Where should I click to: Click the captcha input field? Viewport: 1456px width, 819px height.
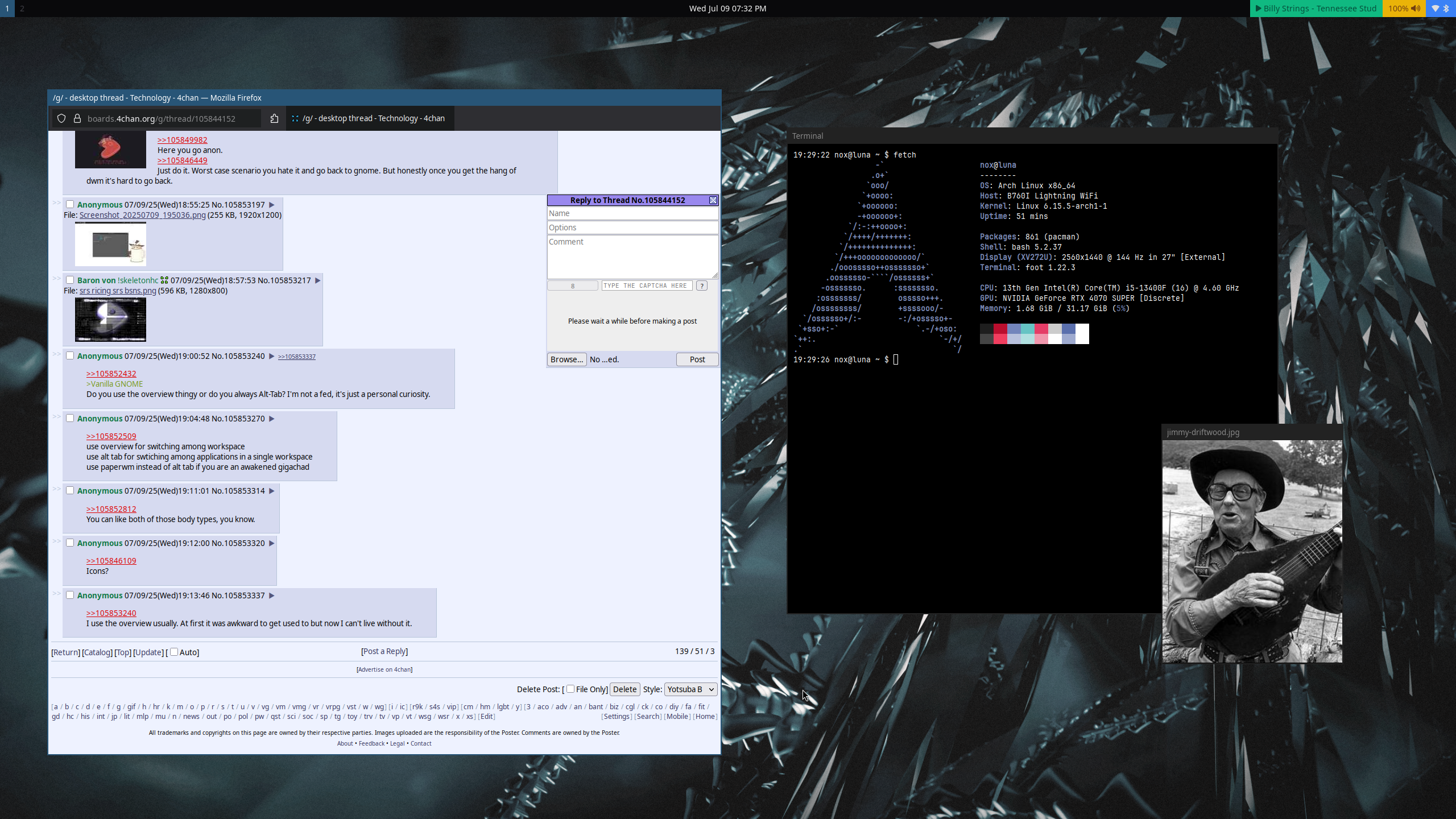click(x=647, y=286)
